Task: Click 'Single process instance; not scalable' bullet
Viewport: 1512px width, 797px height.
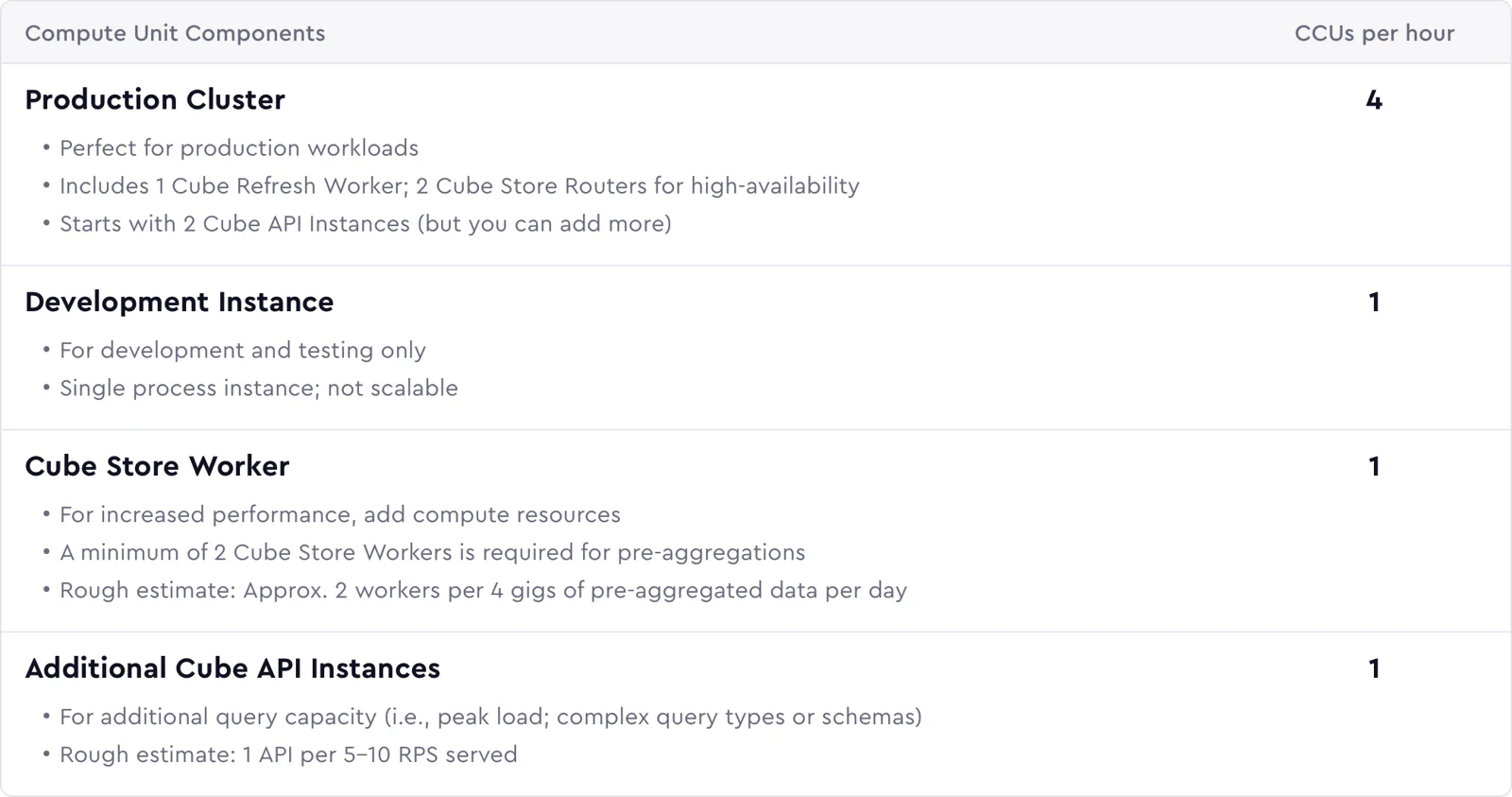Action: click(259, 389)
